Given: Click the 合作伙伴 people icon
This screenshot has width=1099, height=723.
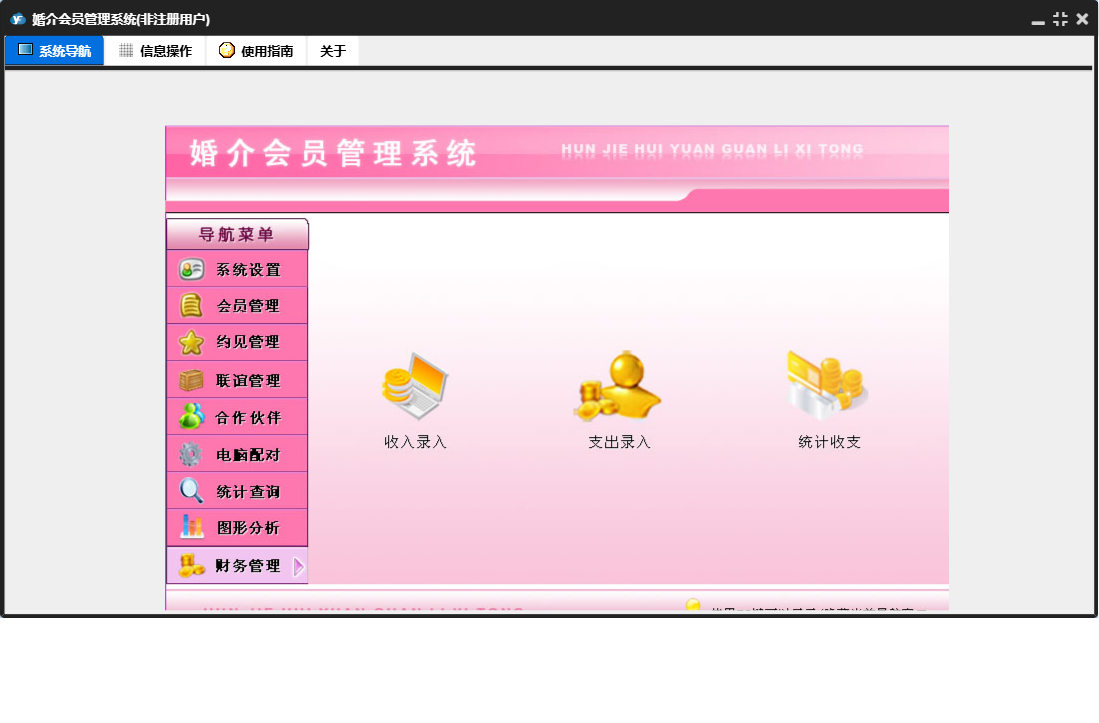Looking at the screenshot, I should [191, 417].
